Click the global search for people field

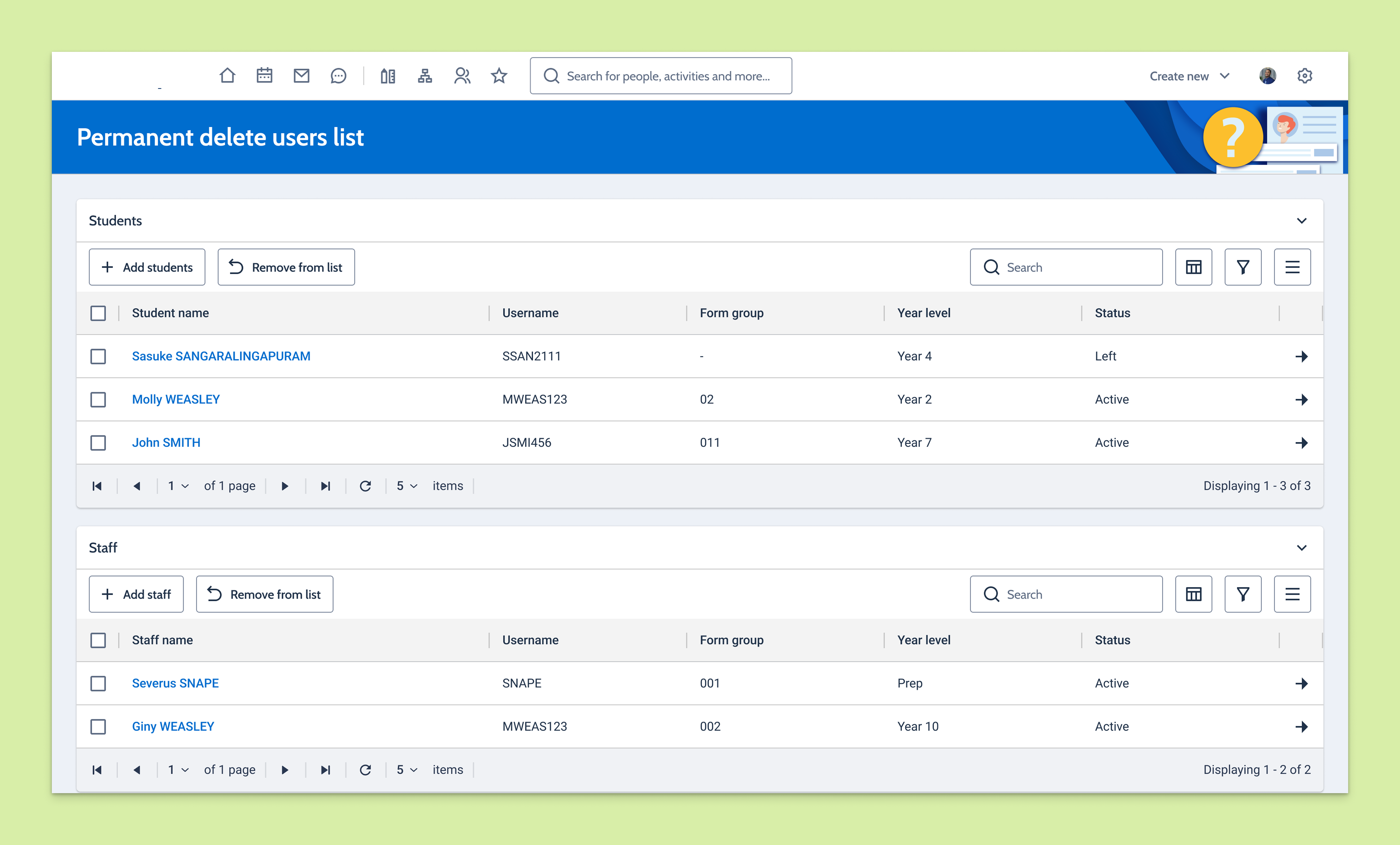(x=661, y=75)
